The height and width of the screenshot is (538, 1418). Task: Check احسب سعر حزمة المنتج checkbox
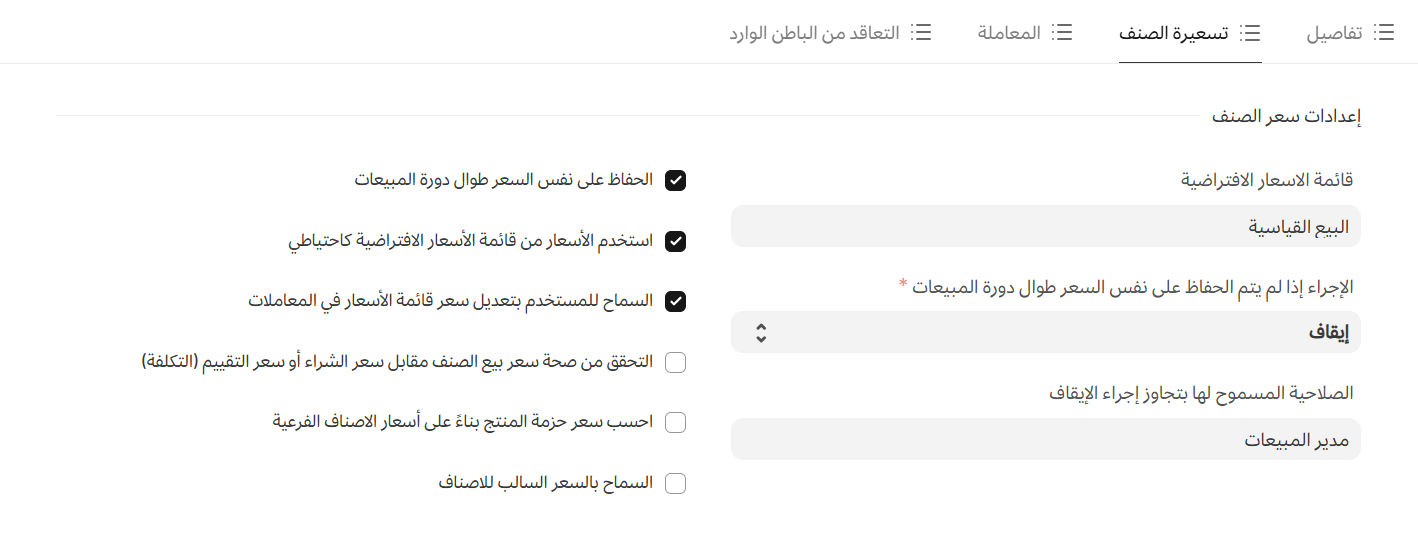coord(676,422)
